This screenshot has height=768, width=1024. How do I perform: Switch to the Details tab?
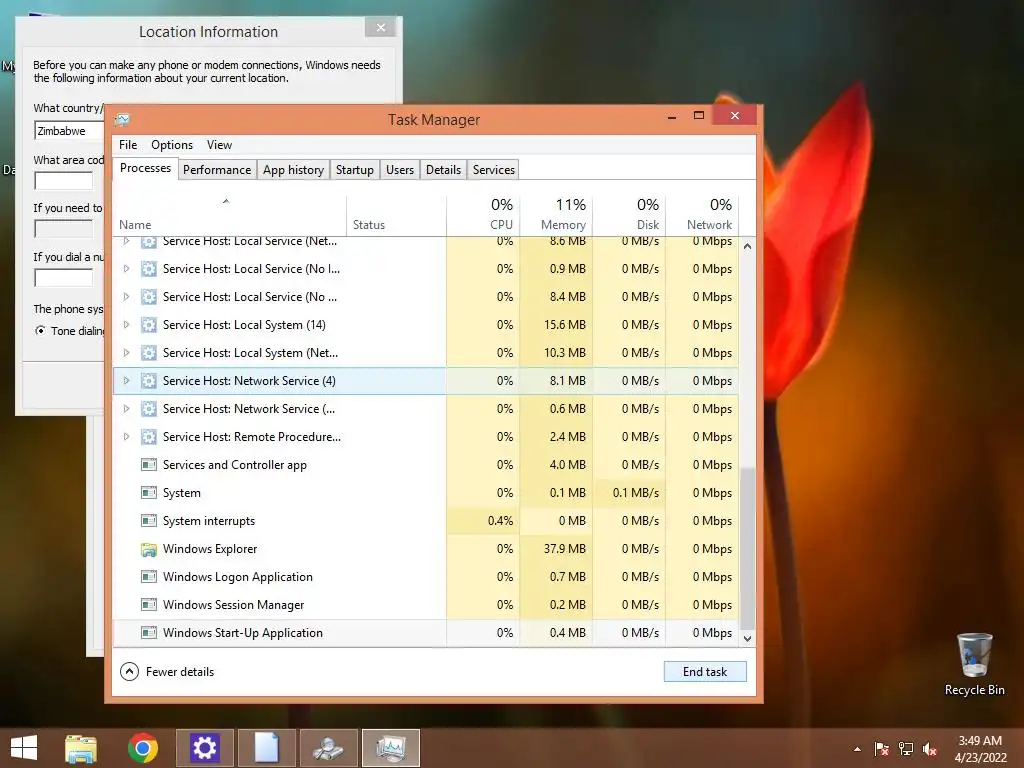click(443, 170)
